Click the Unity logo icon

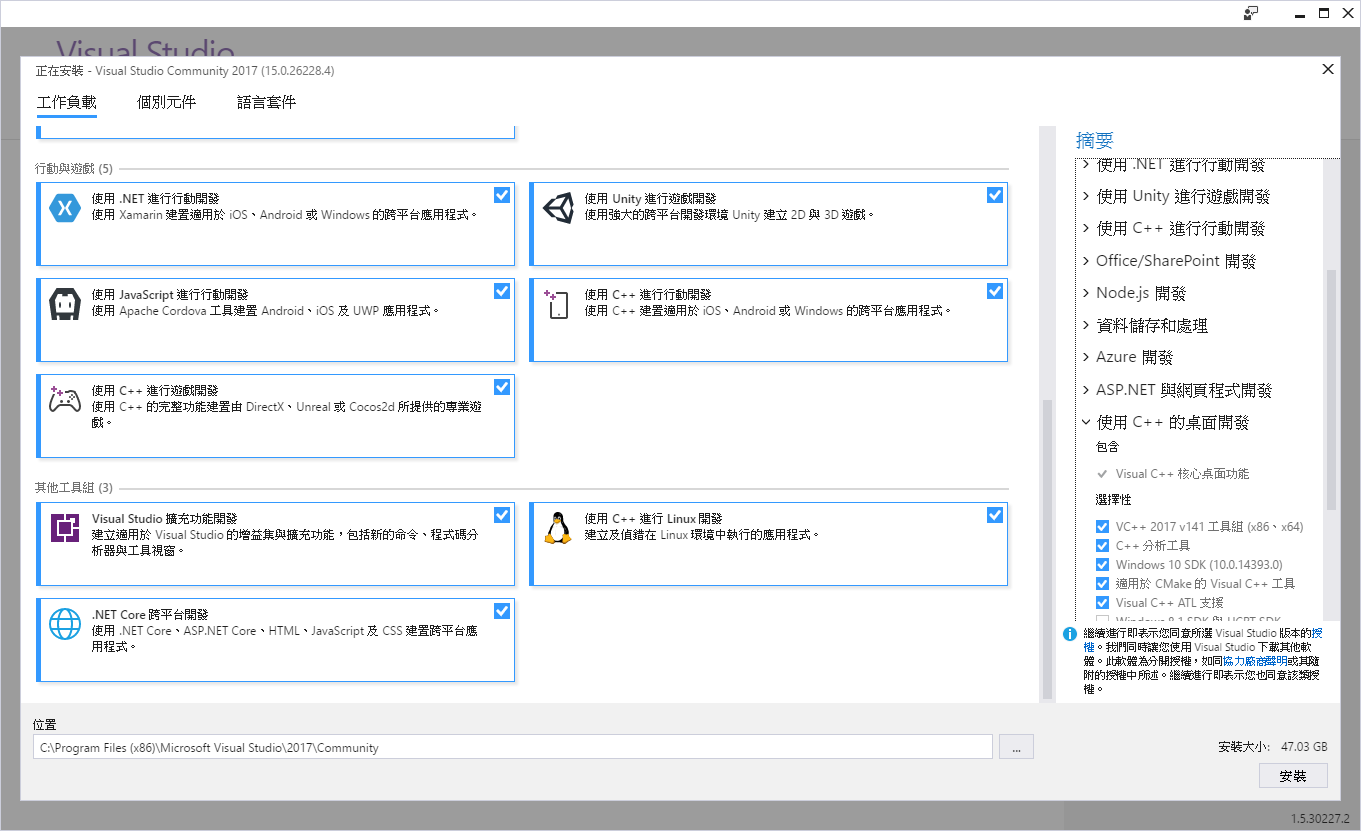tap(558, 207)
